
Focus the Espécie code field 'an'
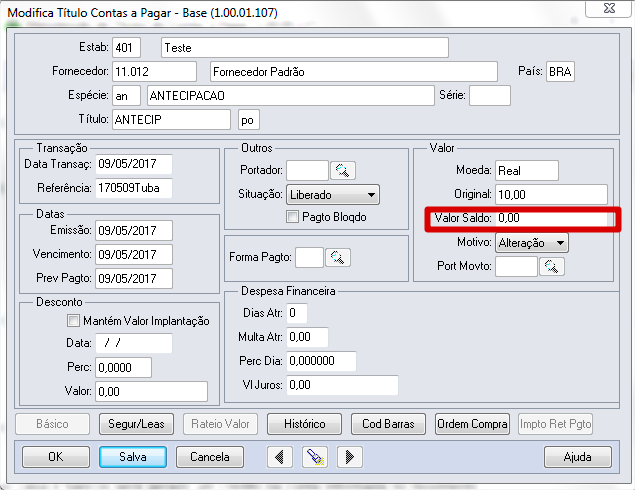tap(126, 96)
